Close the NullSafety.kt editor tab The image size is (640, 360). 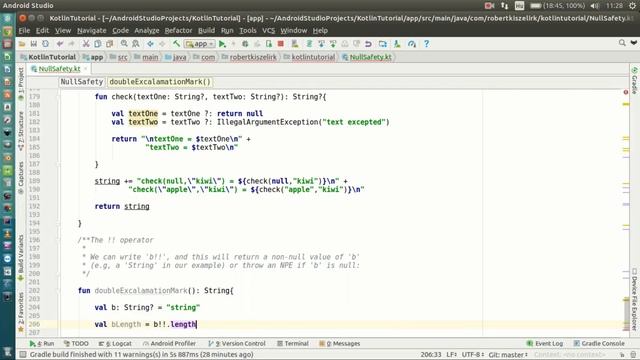pos(85,69)
